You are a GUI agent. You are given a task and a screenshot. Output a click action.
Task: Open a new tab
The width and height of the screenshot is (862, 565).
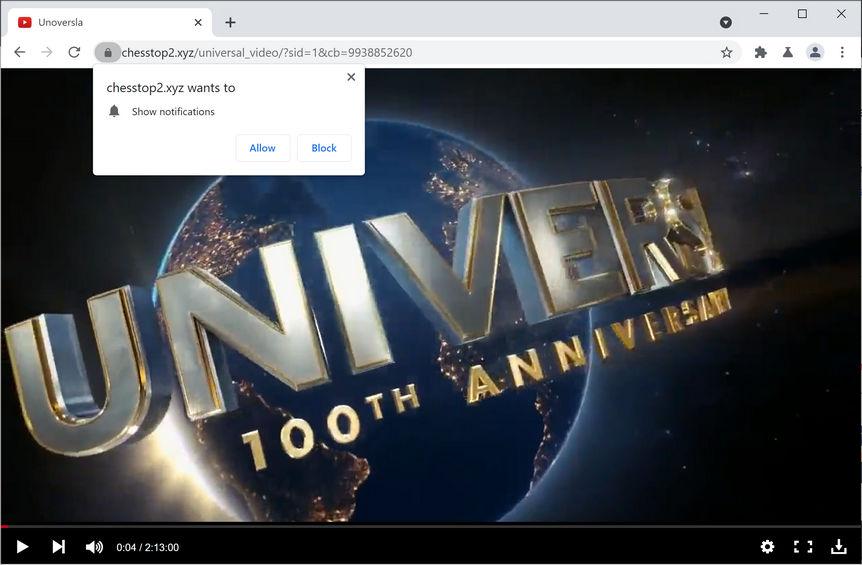[x=230, y=22]
